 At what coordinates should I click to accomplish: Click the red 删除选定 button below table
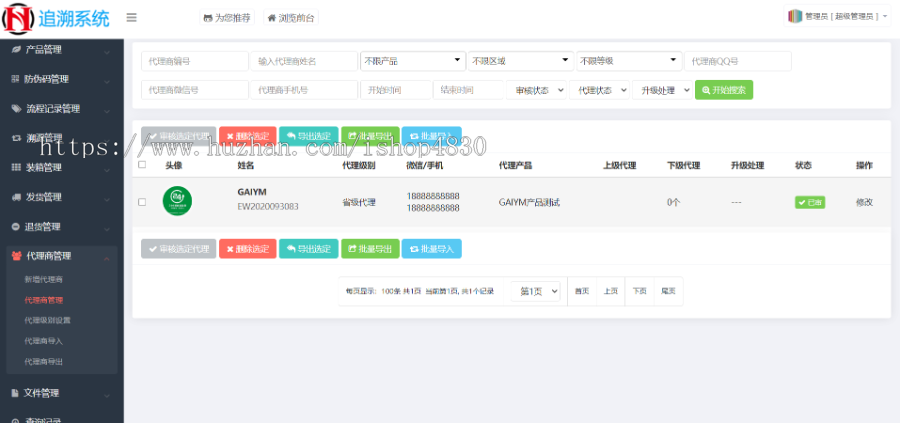click(x=247, y=249)
